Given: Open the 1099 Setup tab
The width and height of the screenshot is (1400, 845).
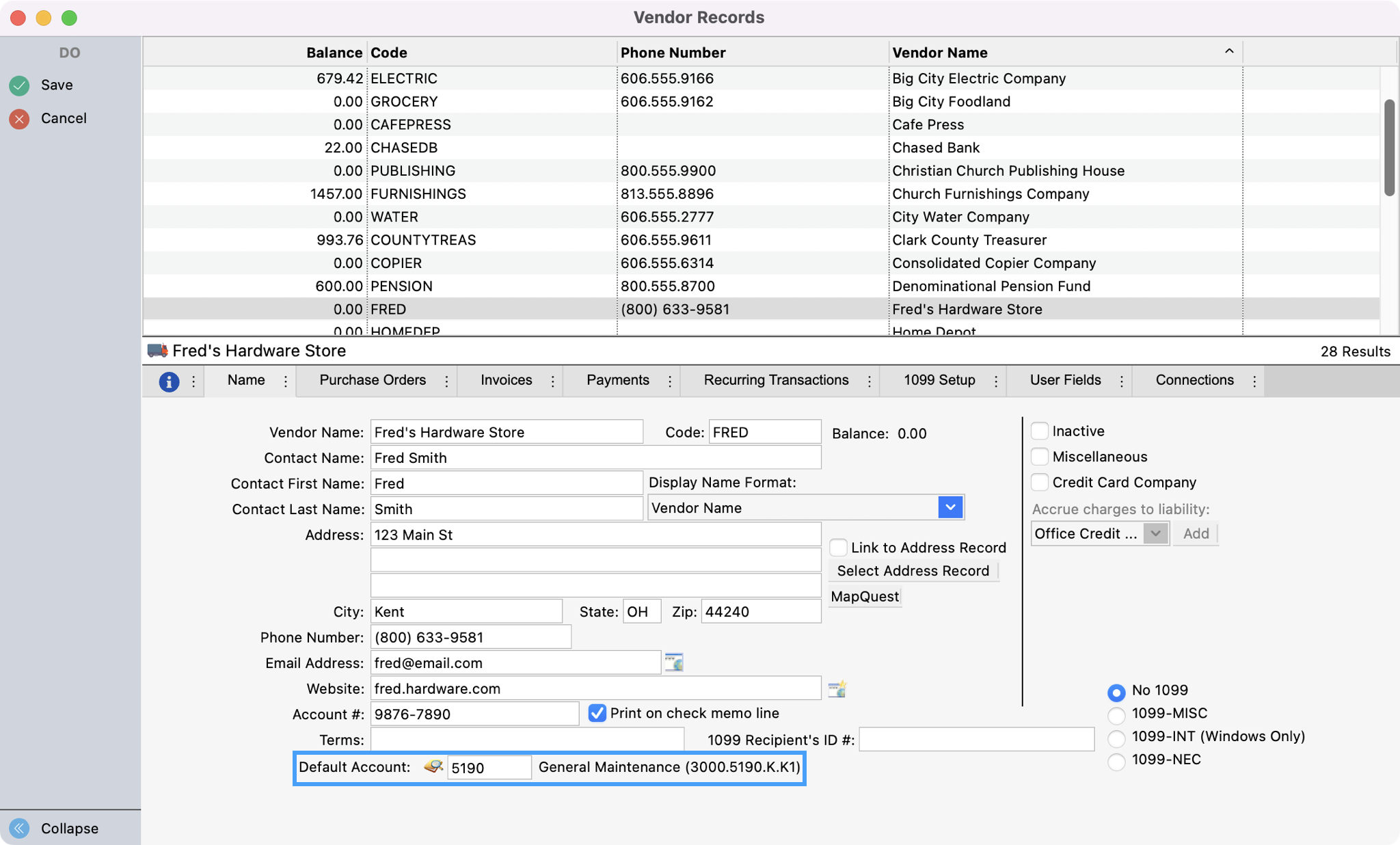Looking at the screenshot, I should (939, 381).
